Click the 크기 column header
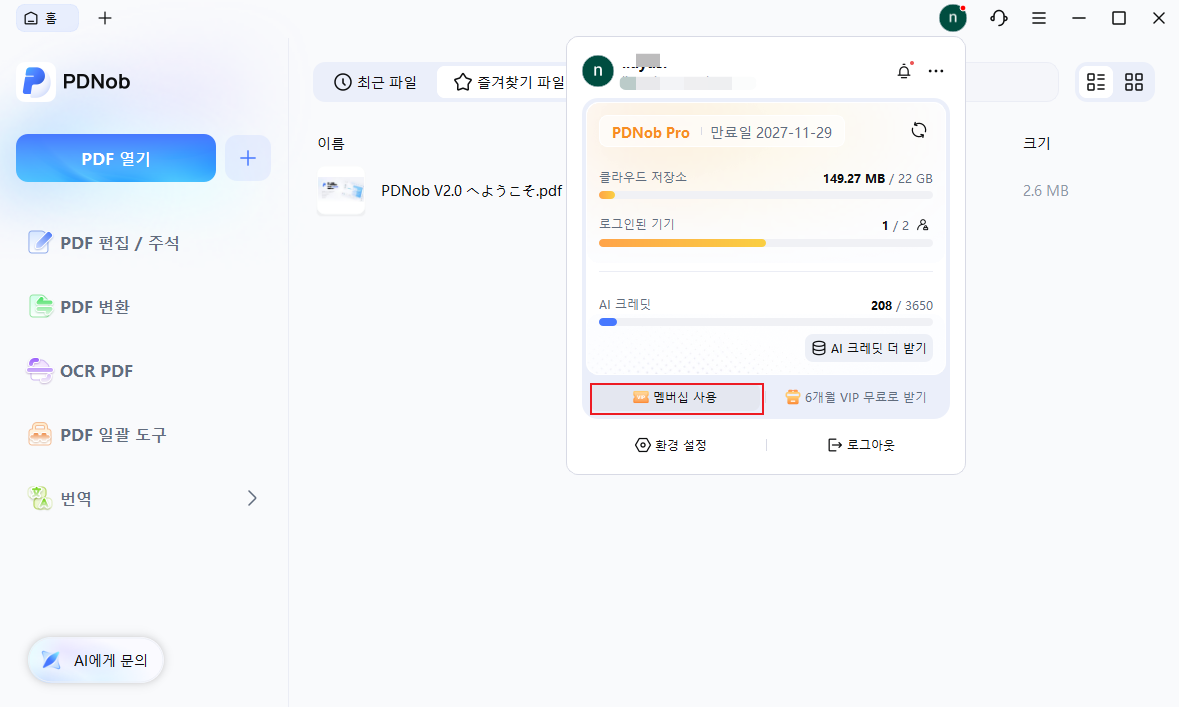 [1036, 143]
